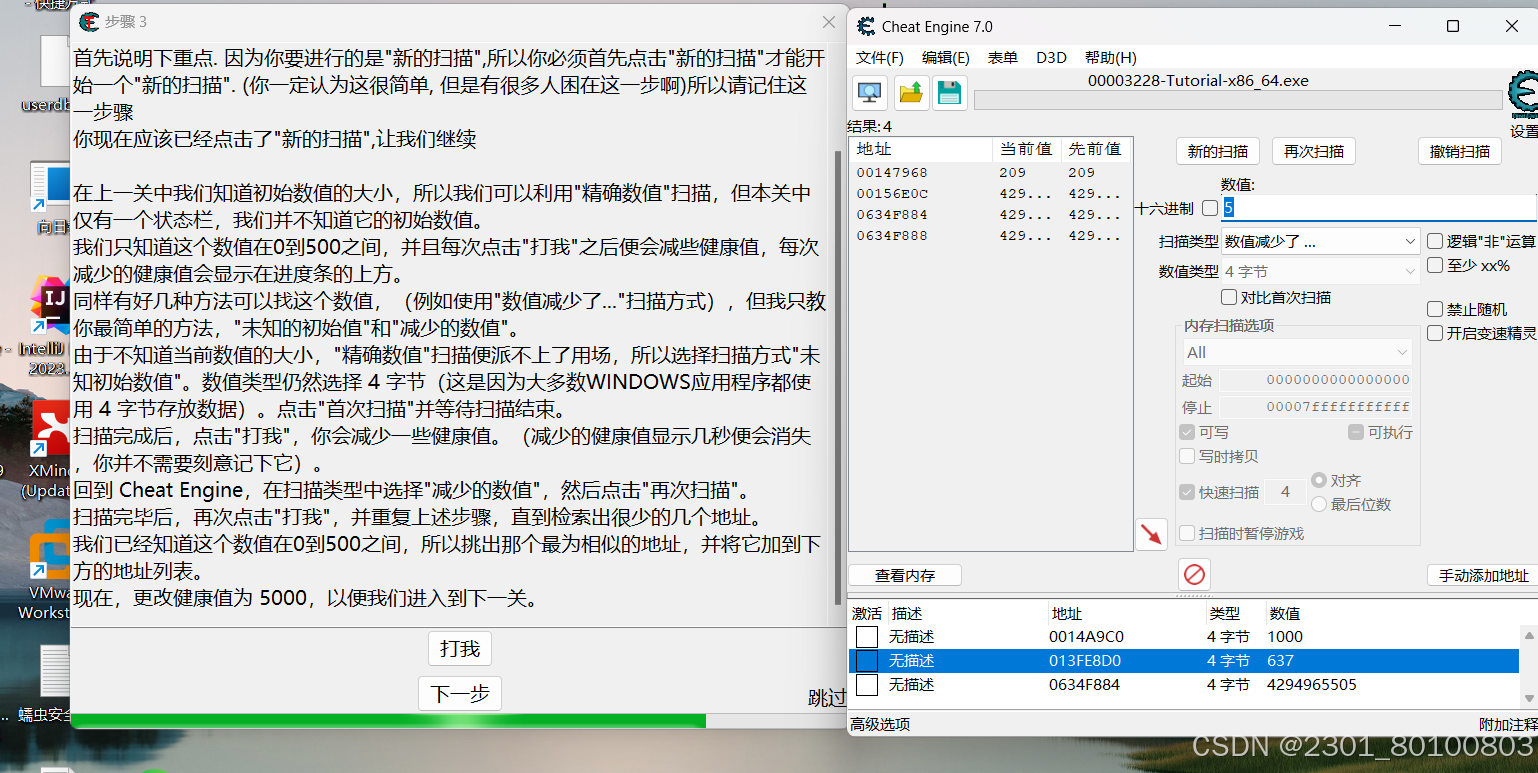This screenshot has width=1538, height=773.
Task: Enable the 至少 xx% checkbox
Action: [x=1435, y=265]
